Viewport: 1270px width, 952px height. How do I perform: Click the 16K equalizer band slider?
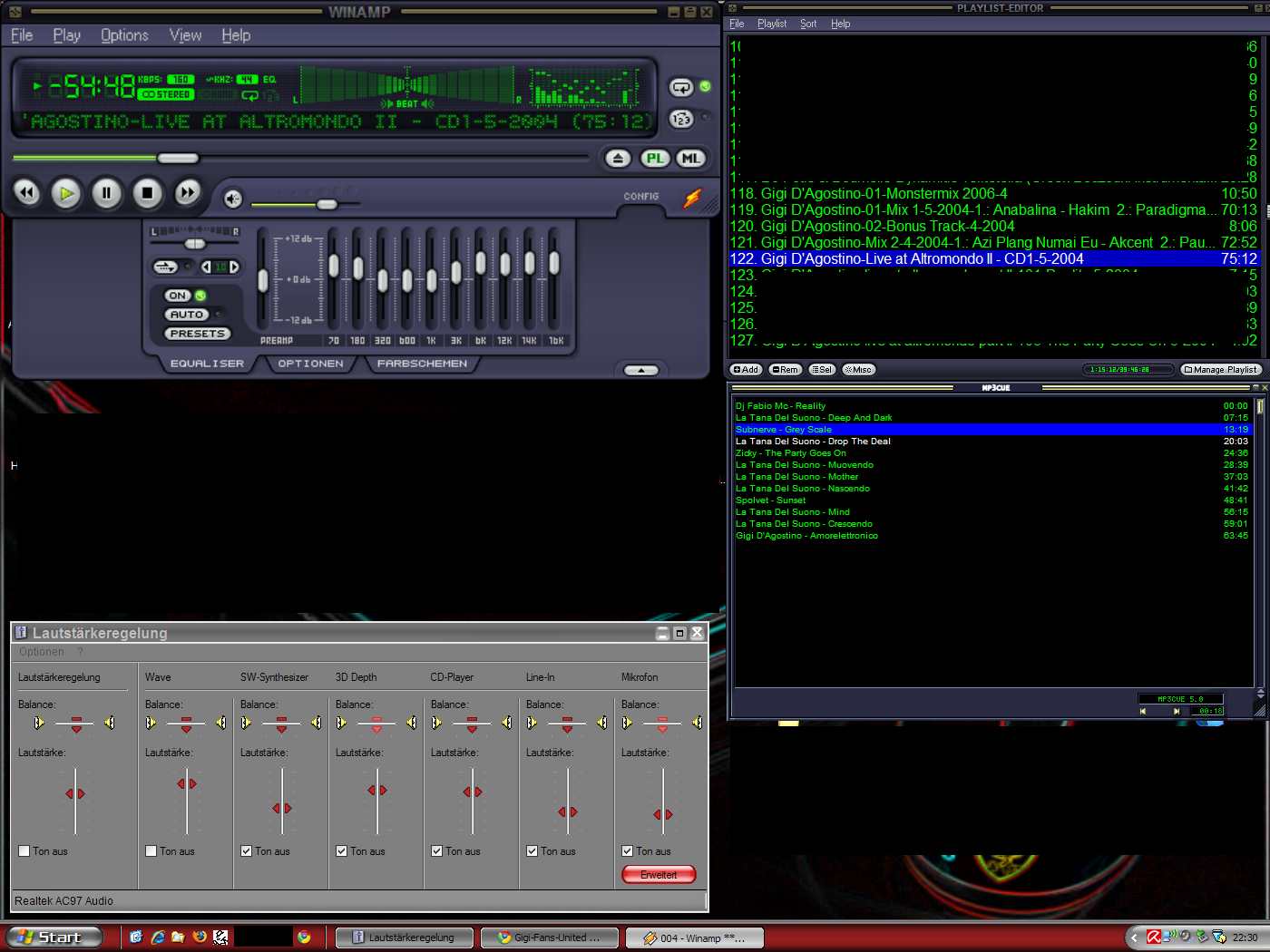point(554,263)
